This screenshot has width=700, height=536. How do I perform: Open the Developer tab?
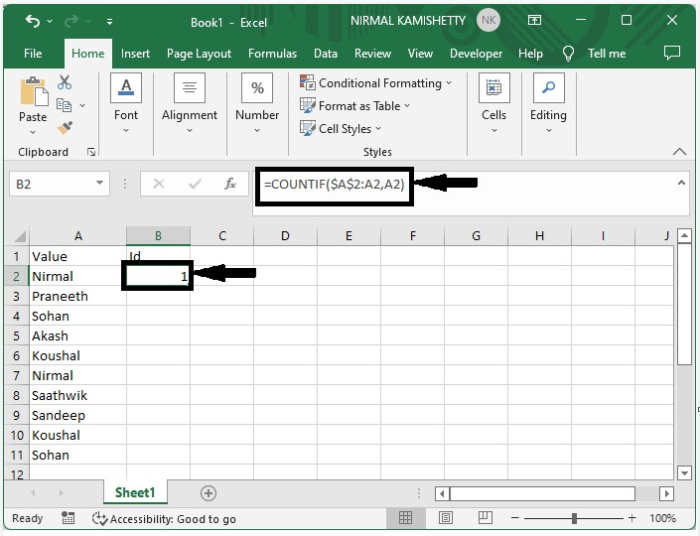[476, 54]
